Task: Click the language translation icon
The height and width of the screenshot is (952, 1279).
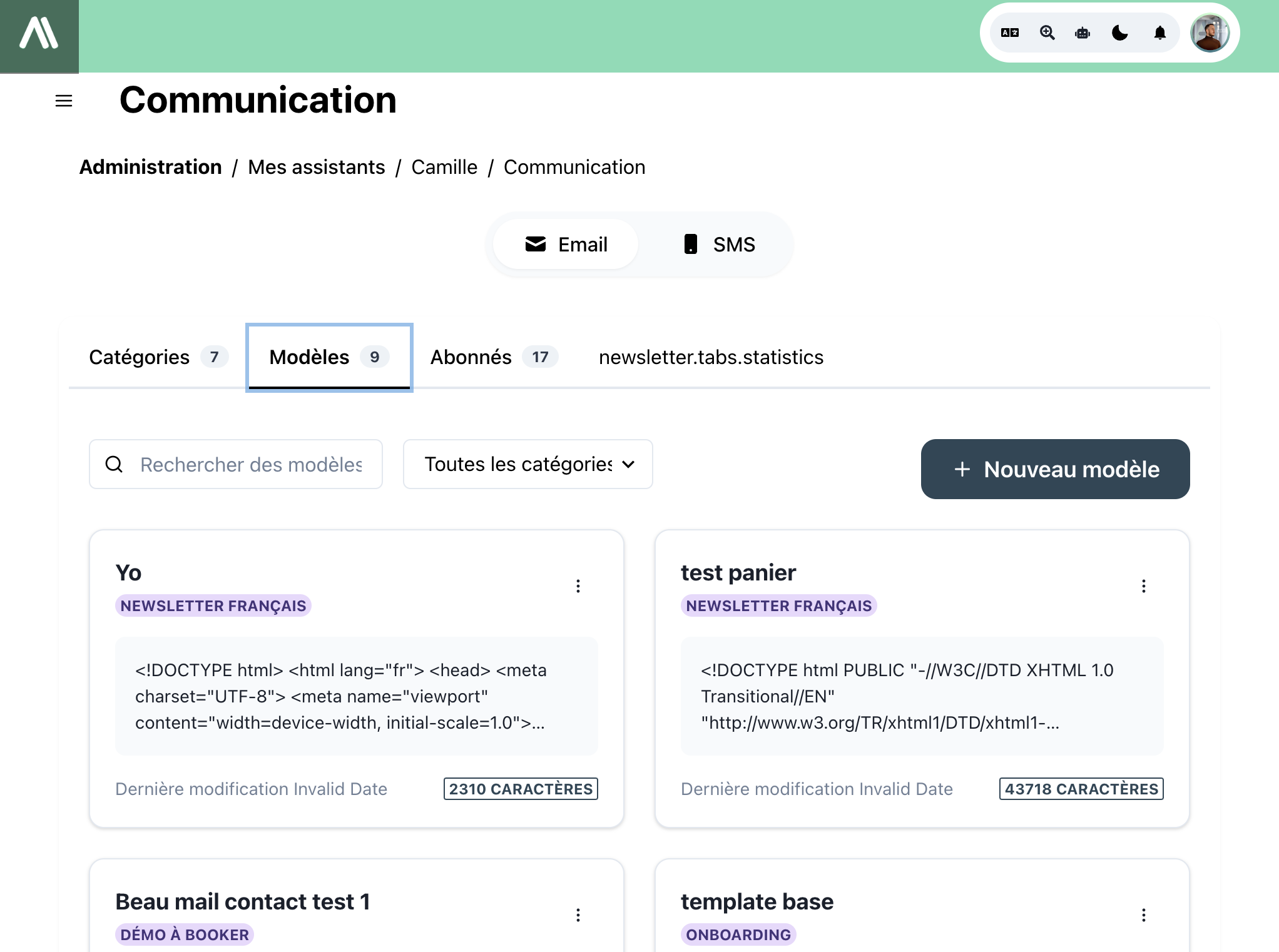Action: point(1009,33)
